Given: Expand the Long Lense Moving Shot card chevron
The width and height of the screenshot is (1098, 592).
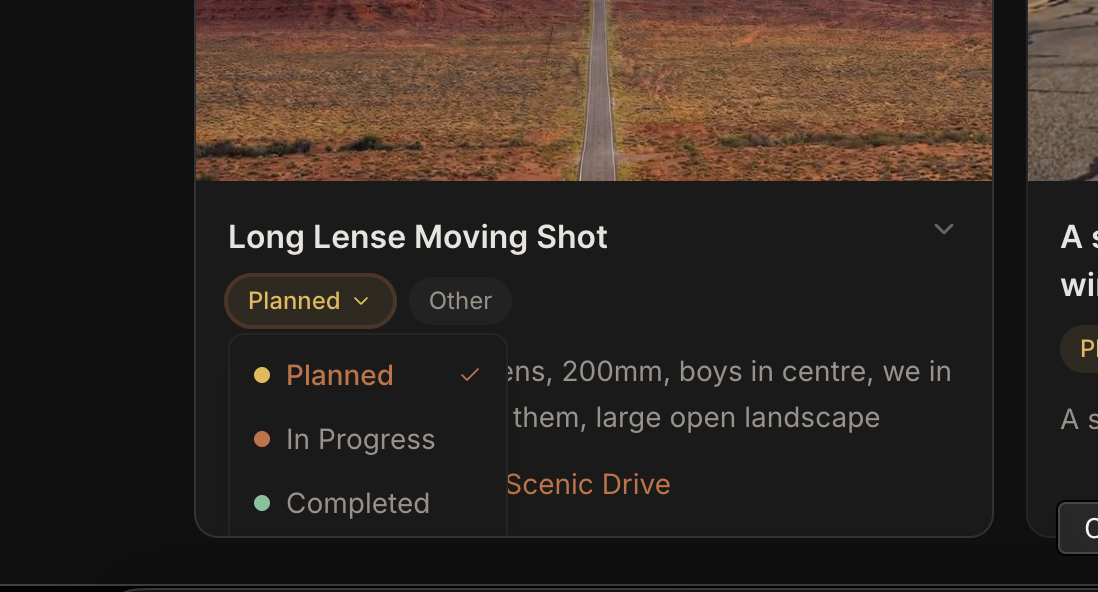Looking at the screenshot, I should [x=943, y=230].
